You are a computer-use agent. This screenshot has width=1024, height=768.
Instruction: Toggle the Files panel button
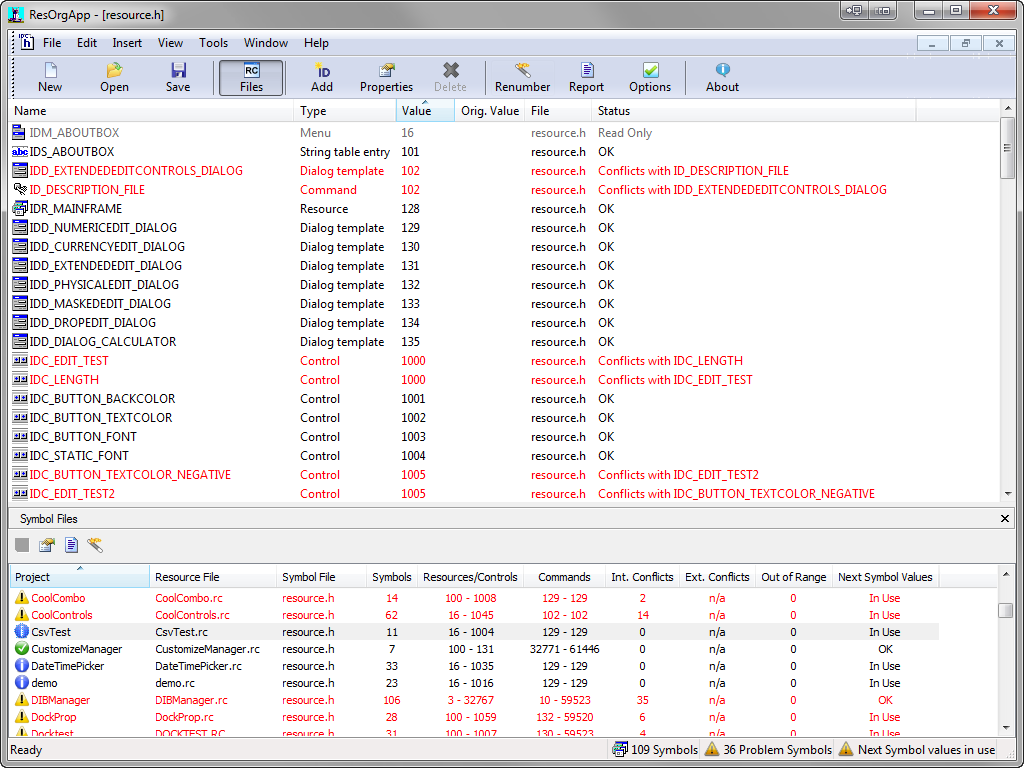pyautogui.click(x=251, y=77)
